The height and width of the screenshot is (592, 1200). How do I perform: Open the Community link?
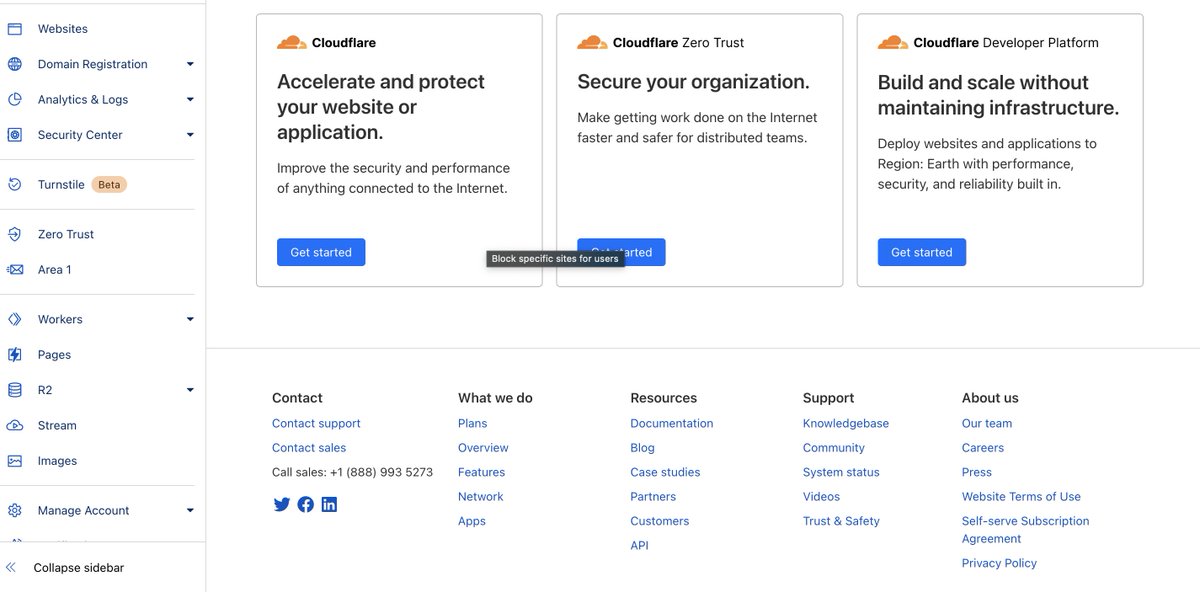pyautogui.click(x=834, y=448)
